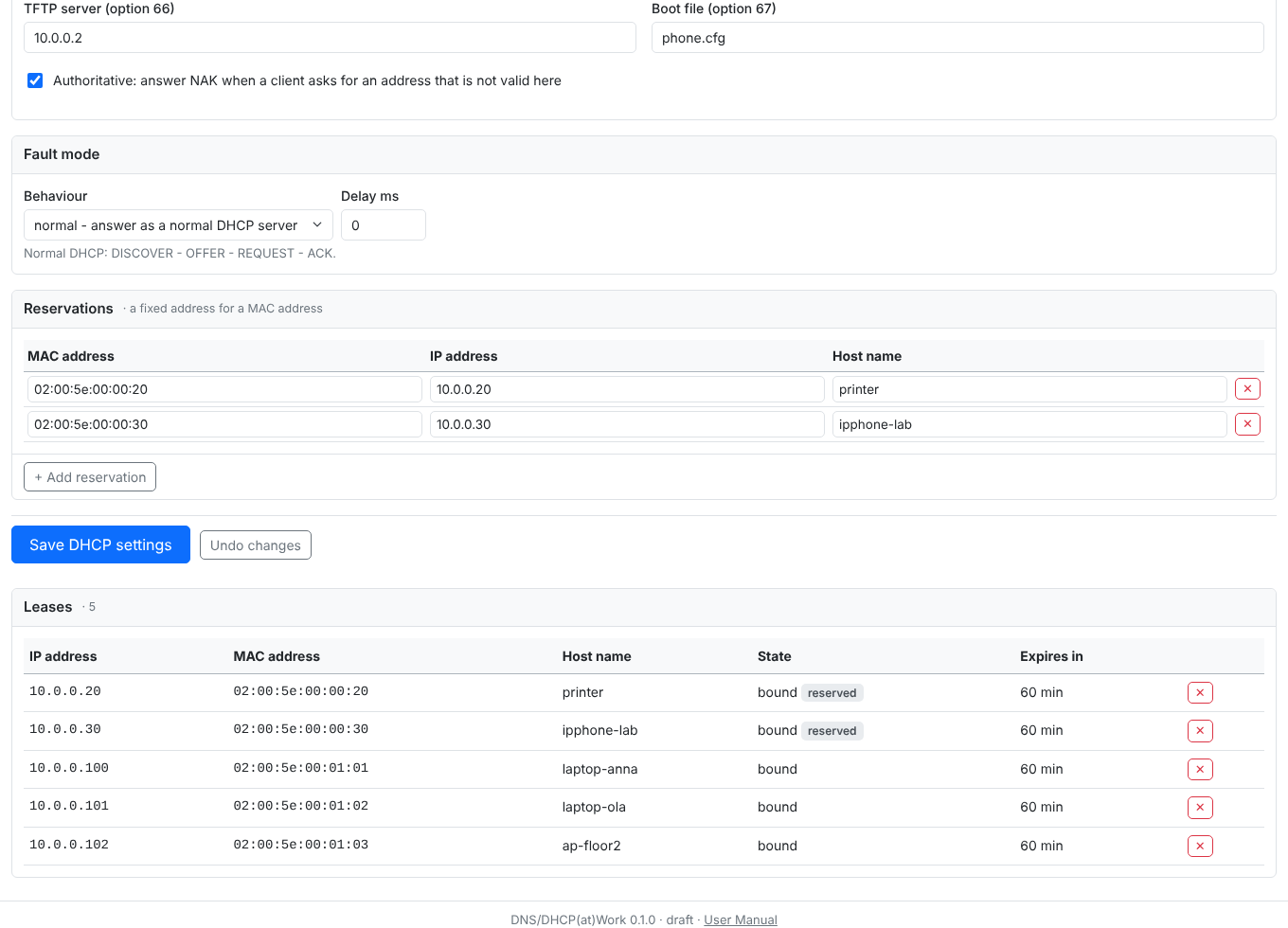The width and height of the screenshot is (1288, 928).
Task: Click the Expires in column header
Action: click(x=1051, y=656)
